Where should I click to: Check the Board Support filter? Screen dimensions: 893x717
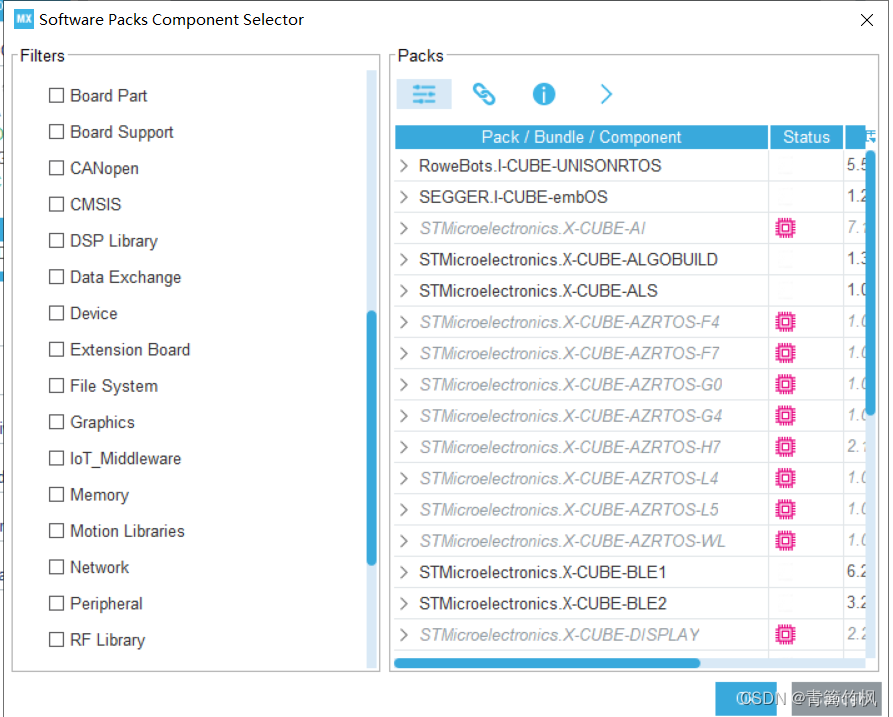tap(56, 132)
